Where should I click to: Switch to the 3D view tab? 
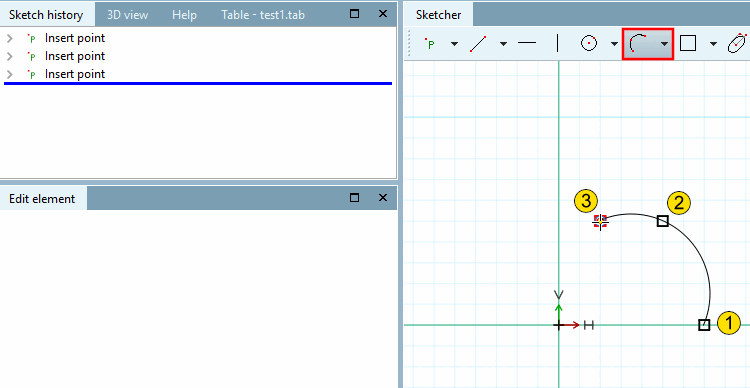(x=127, y=15)
